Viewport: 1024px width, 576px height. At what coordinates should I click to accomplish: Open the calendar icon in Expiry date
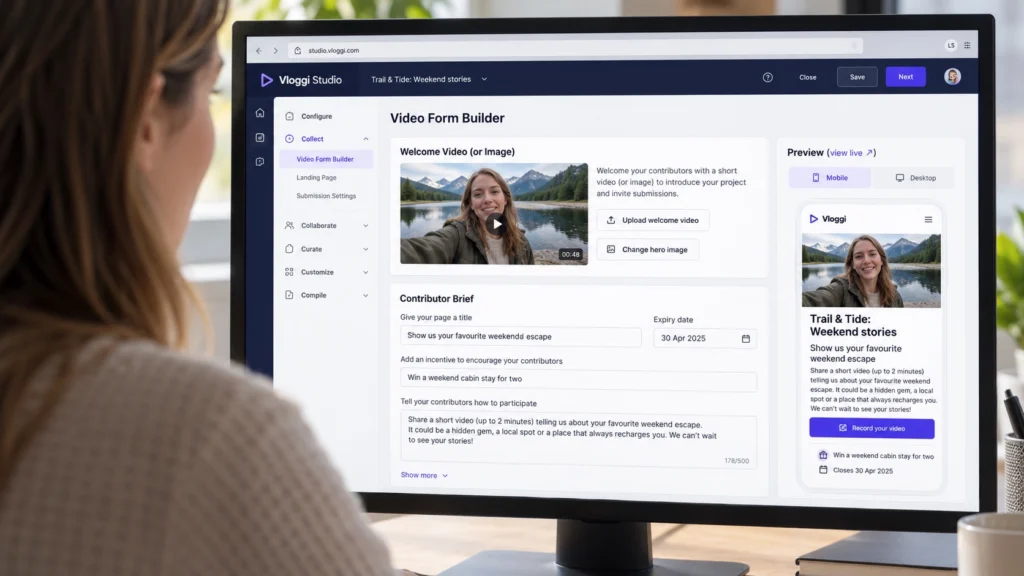746,338
